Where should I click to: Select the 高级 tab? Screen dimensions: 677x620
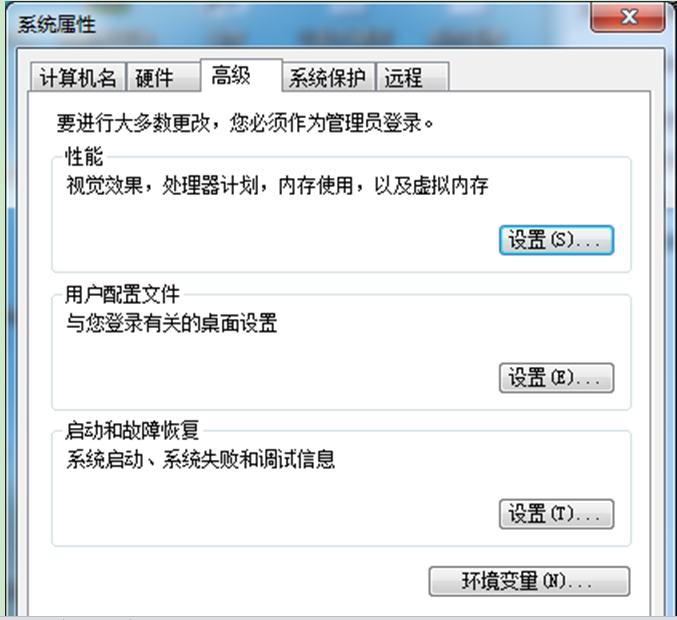pyautogui.click(x=241, y=76)
